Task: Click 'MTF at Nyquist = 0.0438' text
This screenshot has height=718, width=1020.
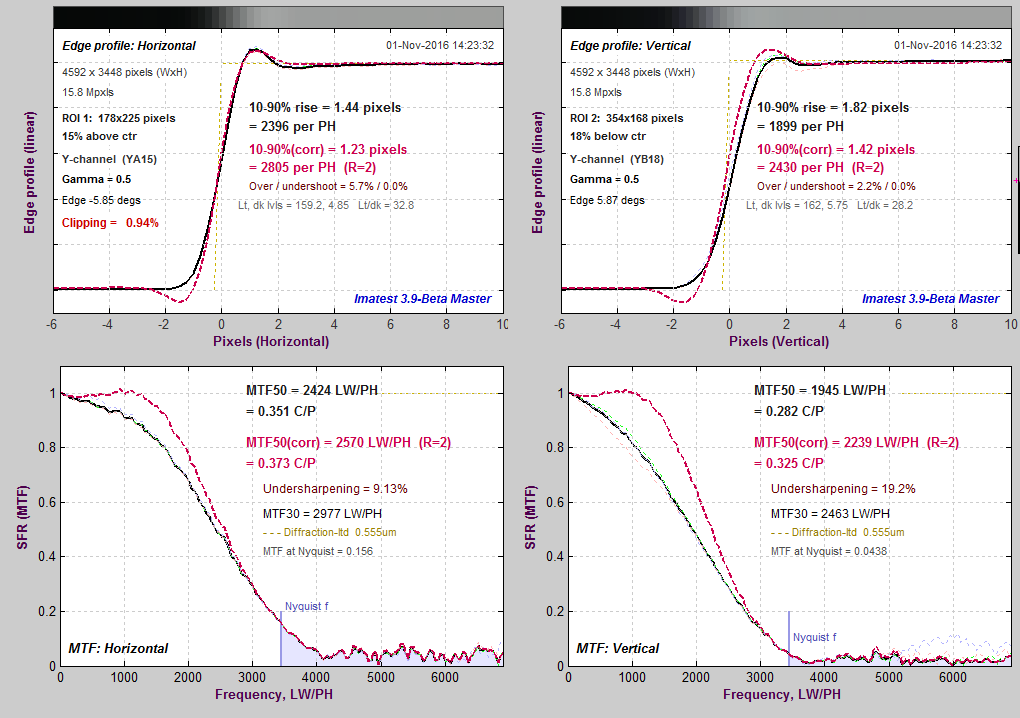Action: click(x=829, y=551)
